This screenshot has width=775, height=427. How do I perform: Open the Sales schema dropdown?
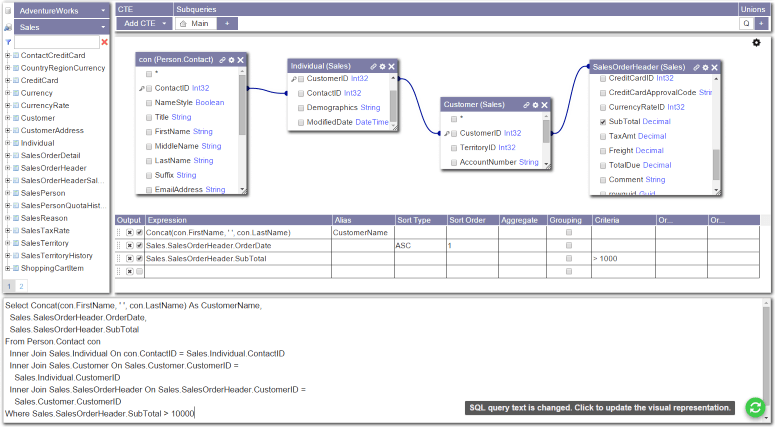(61, 27)
